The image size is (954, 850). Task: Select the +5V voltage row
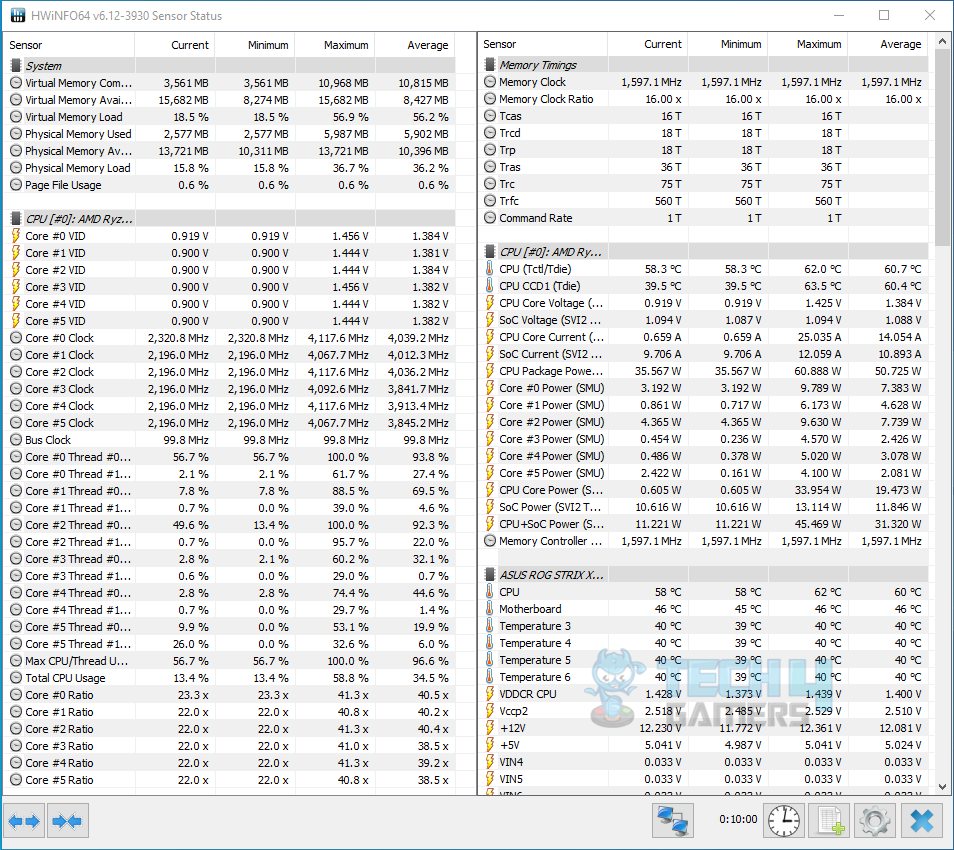[x=704, y=745]
